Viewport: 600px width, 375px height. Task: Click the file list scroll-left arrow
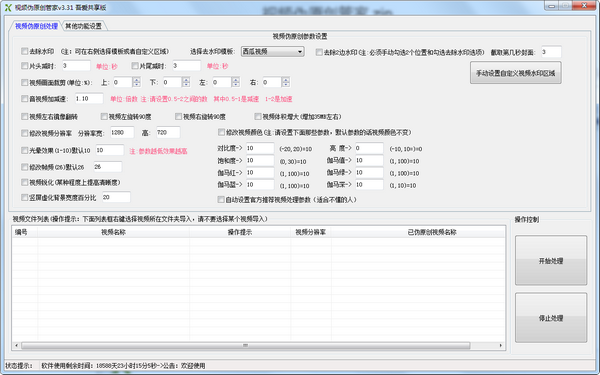[16, 346]
